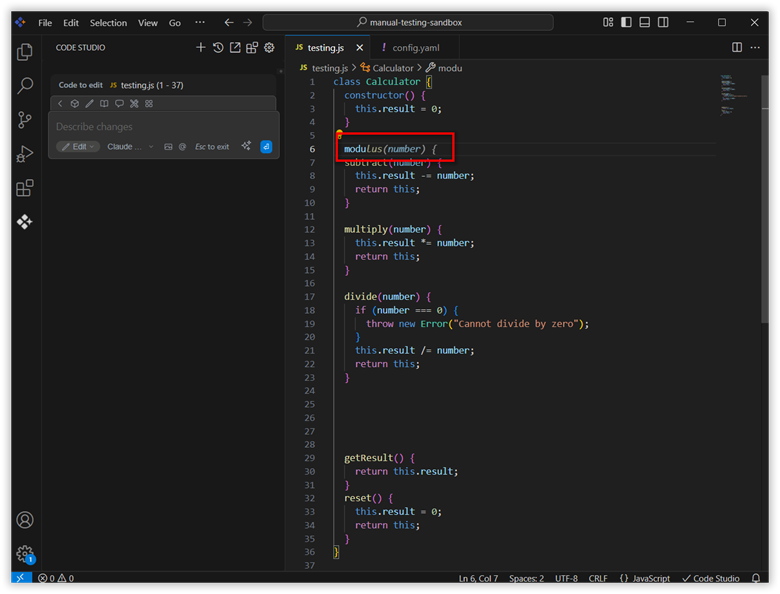
Task: Open Code Studio settings gear
Action: tap(269, 48)
